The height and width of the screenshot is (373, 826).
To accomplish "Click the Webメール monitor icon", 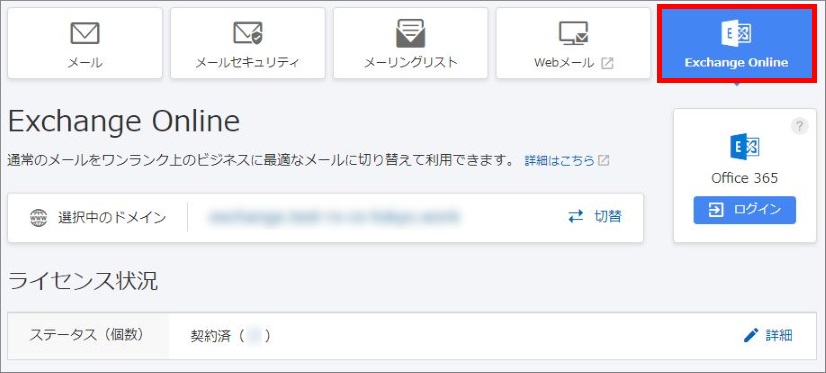I will pos(573,33).
